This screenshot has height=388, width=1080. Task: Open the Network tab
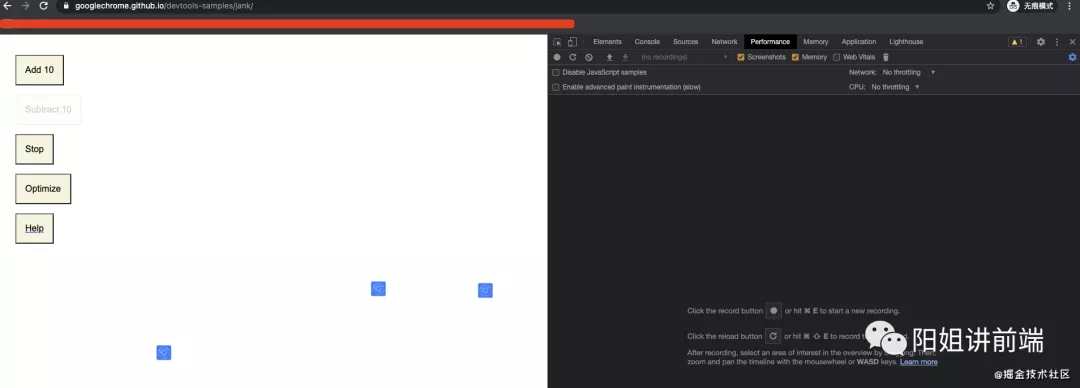[x=724, y=42]
